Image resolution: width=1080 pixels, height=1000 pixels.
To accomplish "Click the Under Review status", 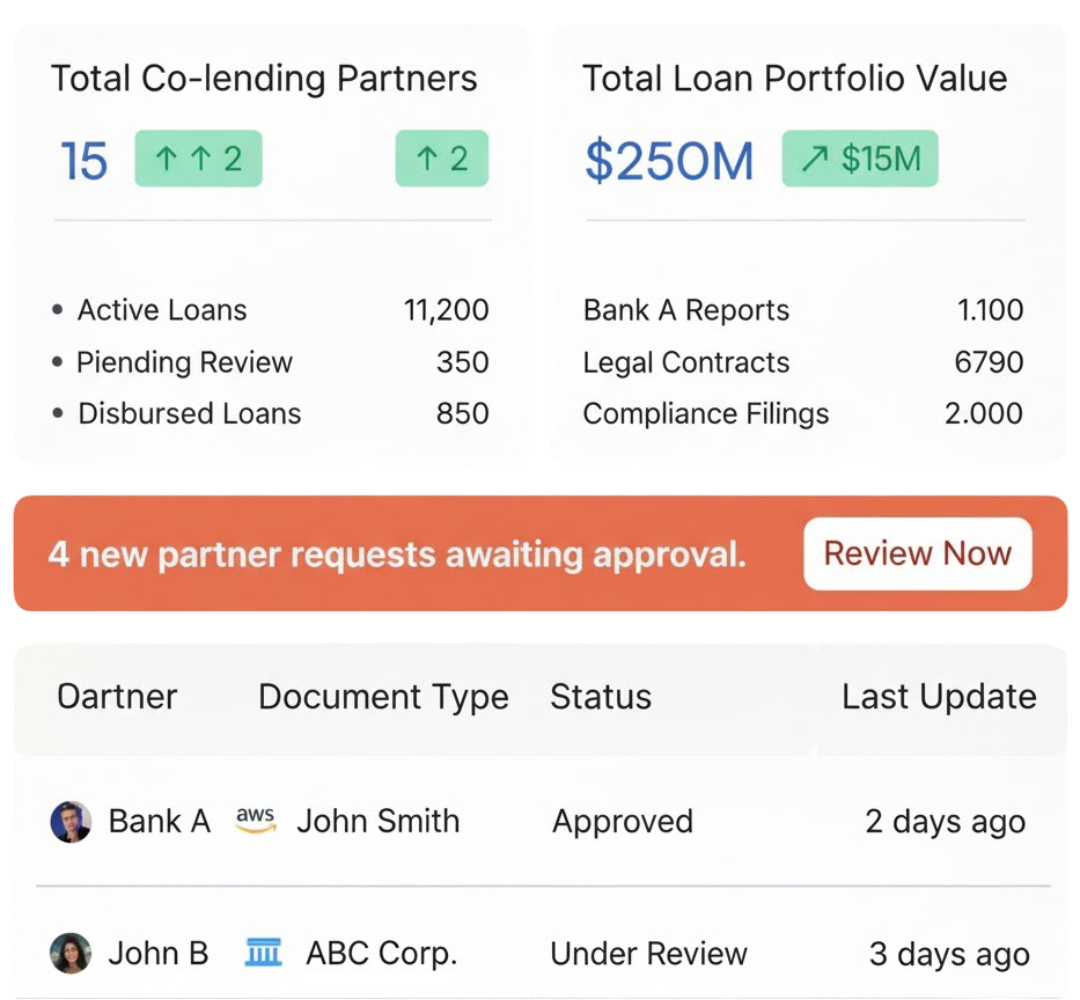I will (x=648, y=954).
